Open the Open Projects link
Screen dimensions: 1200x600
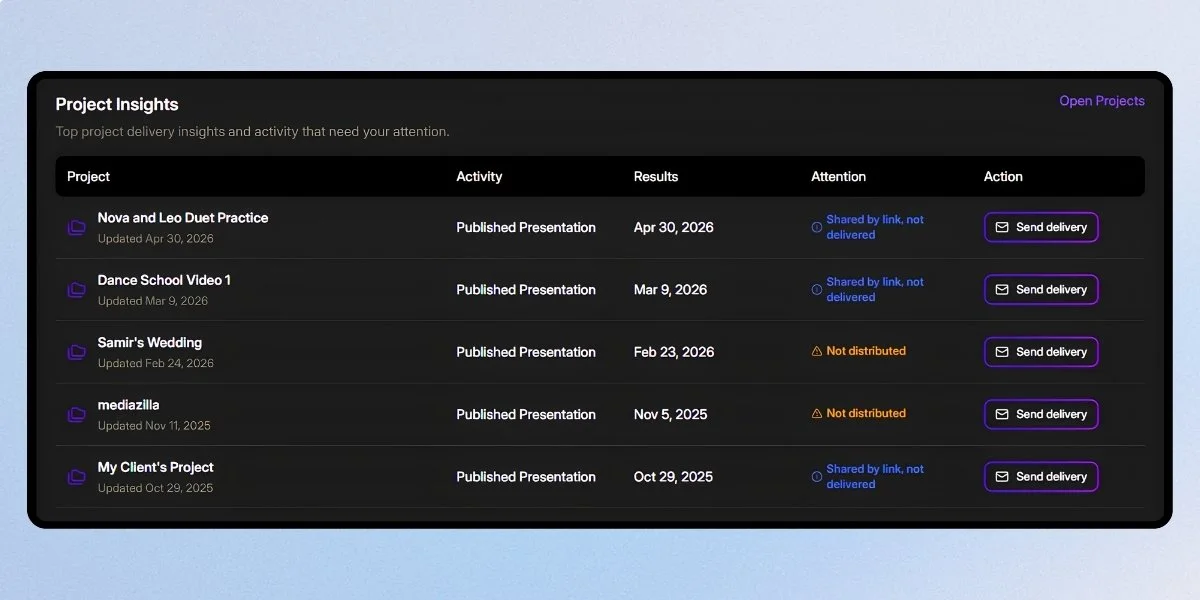pyautogui.click(x=1102, y=101)
